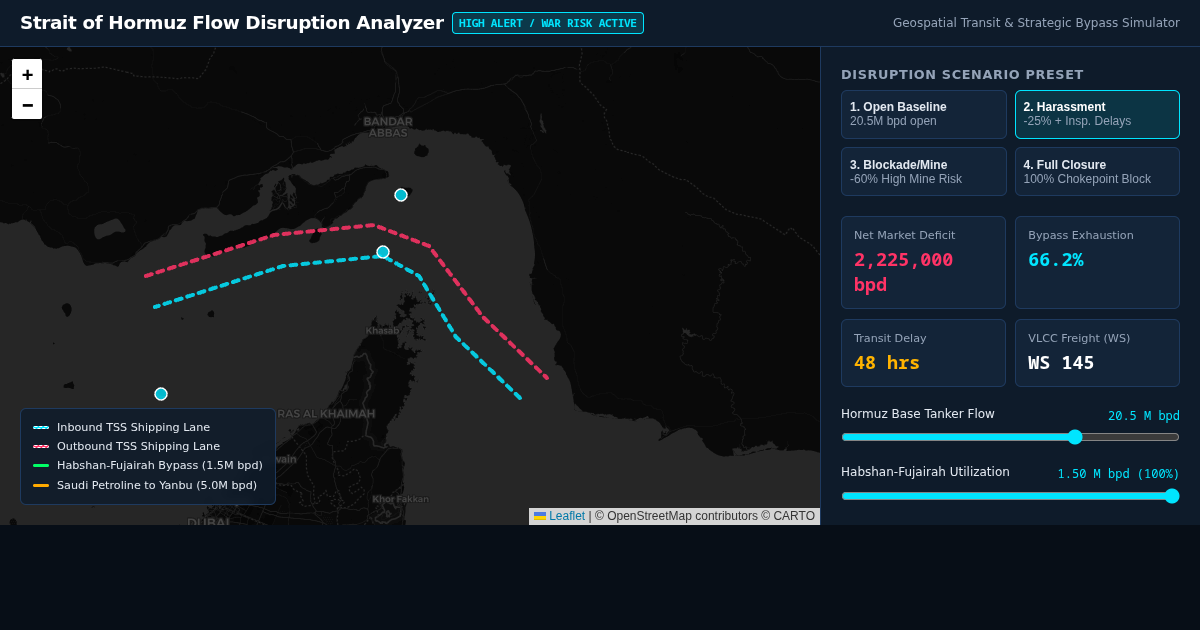Click the map marker south of Bandar Abbas
Screen dimensions: 1200x630
(401, 195)
